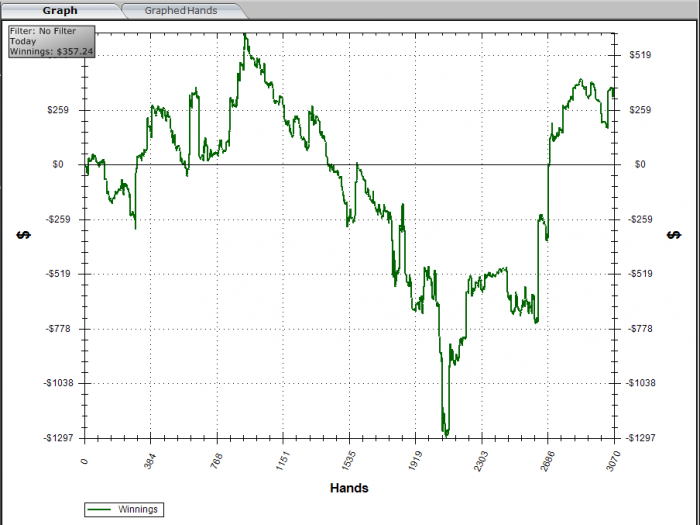Click the right -$519 axis label
This screenshot has width=700, height=525.
(640, 274)
